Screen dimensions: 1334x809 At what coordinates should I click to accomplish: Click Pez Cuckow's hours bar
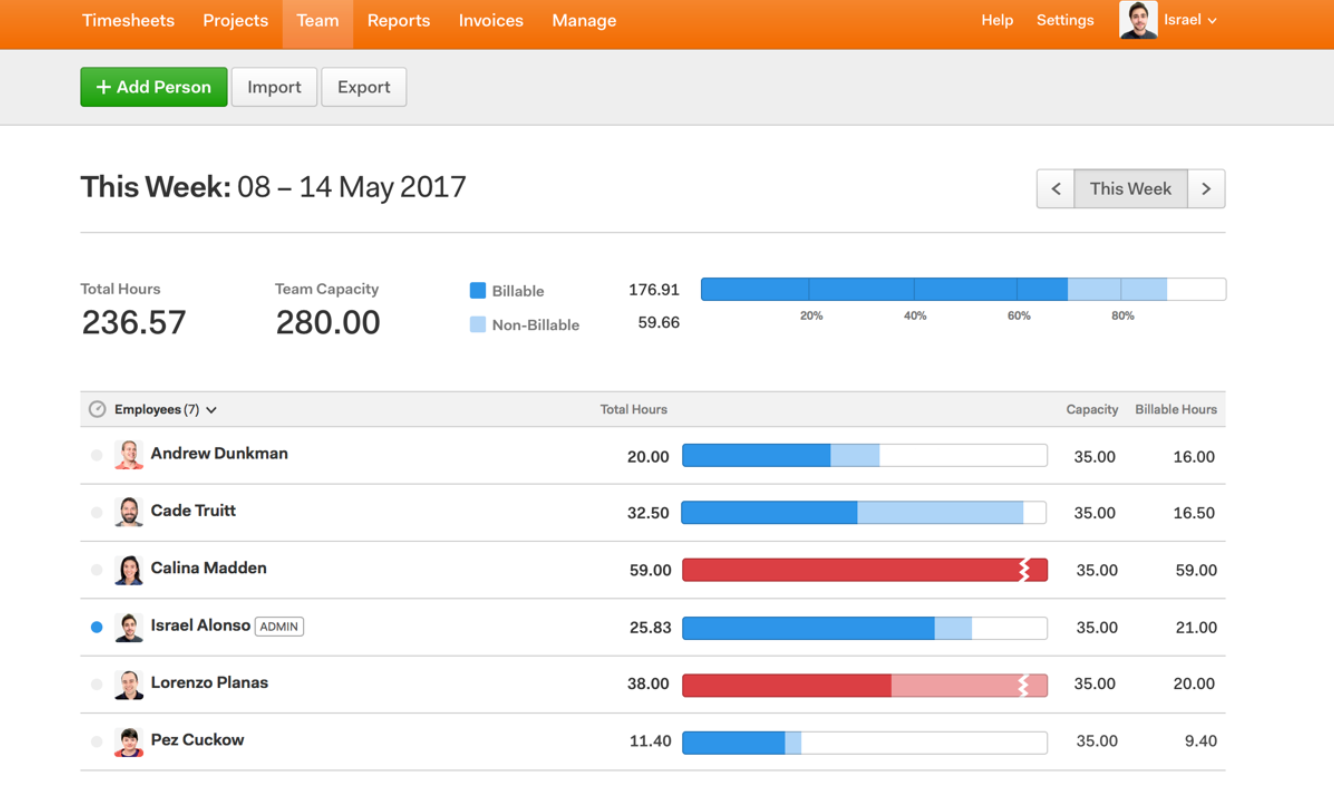865,742
